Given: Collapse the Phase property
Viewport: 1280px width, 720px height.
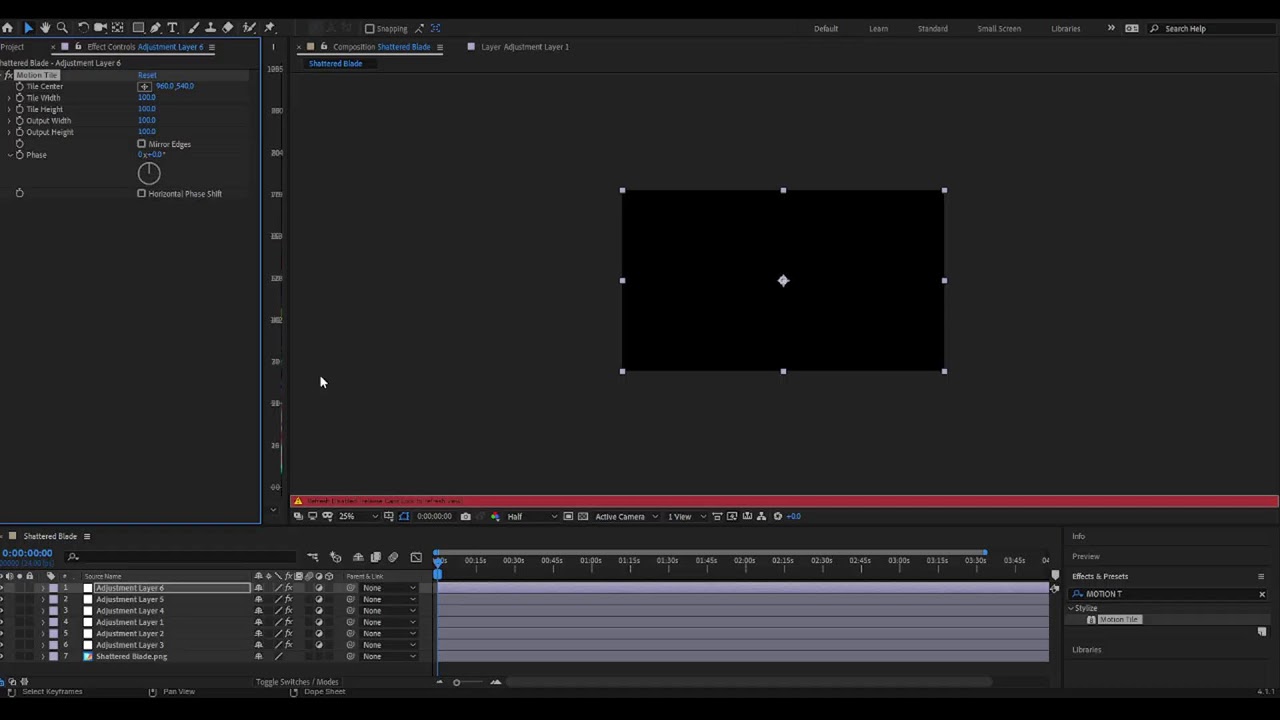Looking at the screenshot, I should point(9,155).
